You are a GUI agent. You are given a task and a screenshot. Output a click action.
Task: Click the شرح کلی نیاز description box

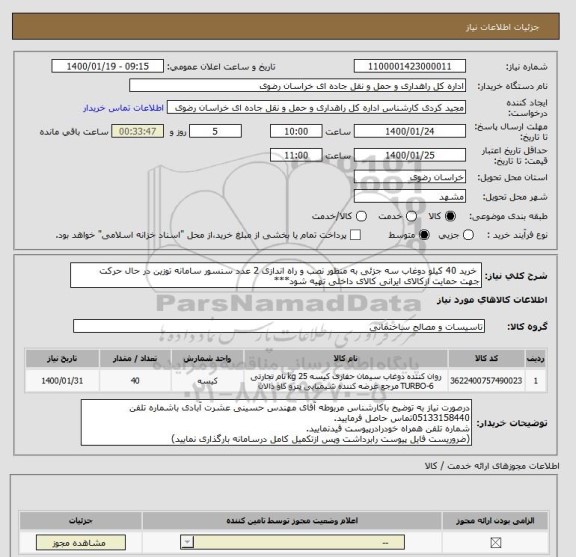pos(276,276)
